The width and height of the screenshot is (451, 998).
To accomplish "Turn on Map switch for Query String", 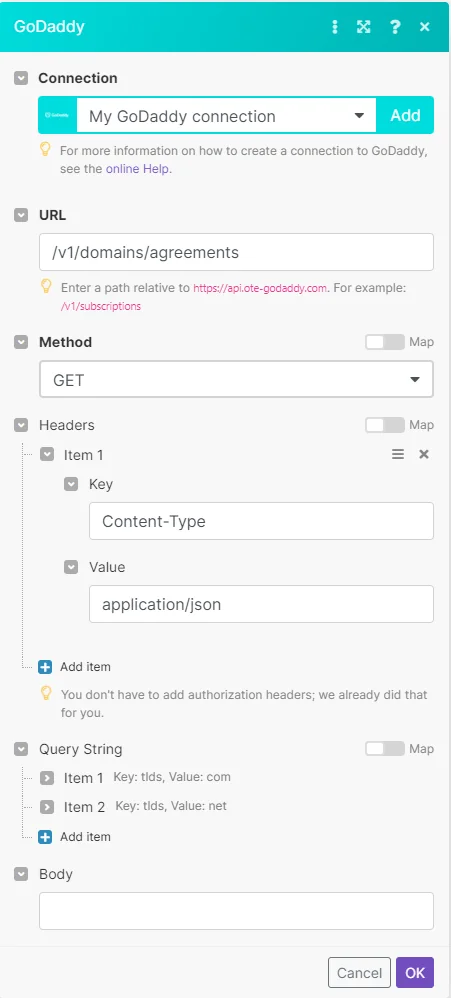I will [x=385, y=748].
